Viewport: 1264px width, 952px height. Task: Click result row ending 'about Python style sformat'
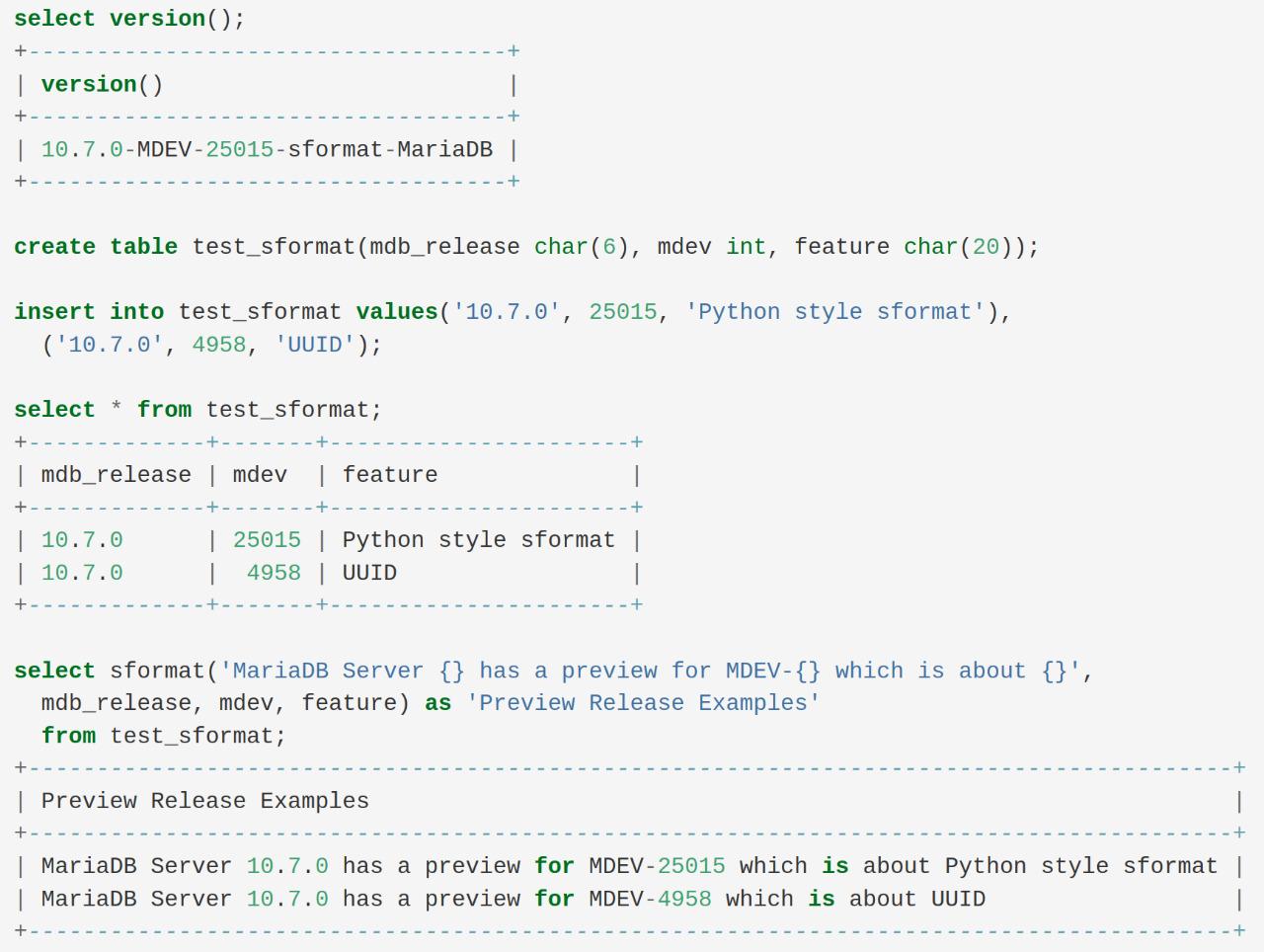(629, 866)
